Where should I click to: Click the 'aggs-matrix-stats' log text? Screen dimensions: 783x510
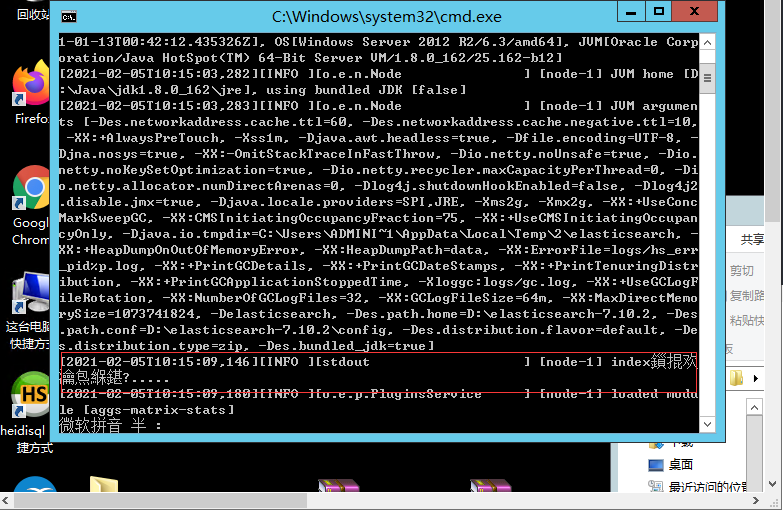pyautogui.click(x=159, y=410)
